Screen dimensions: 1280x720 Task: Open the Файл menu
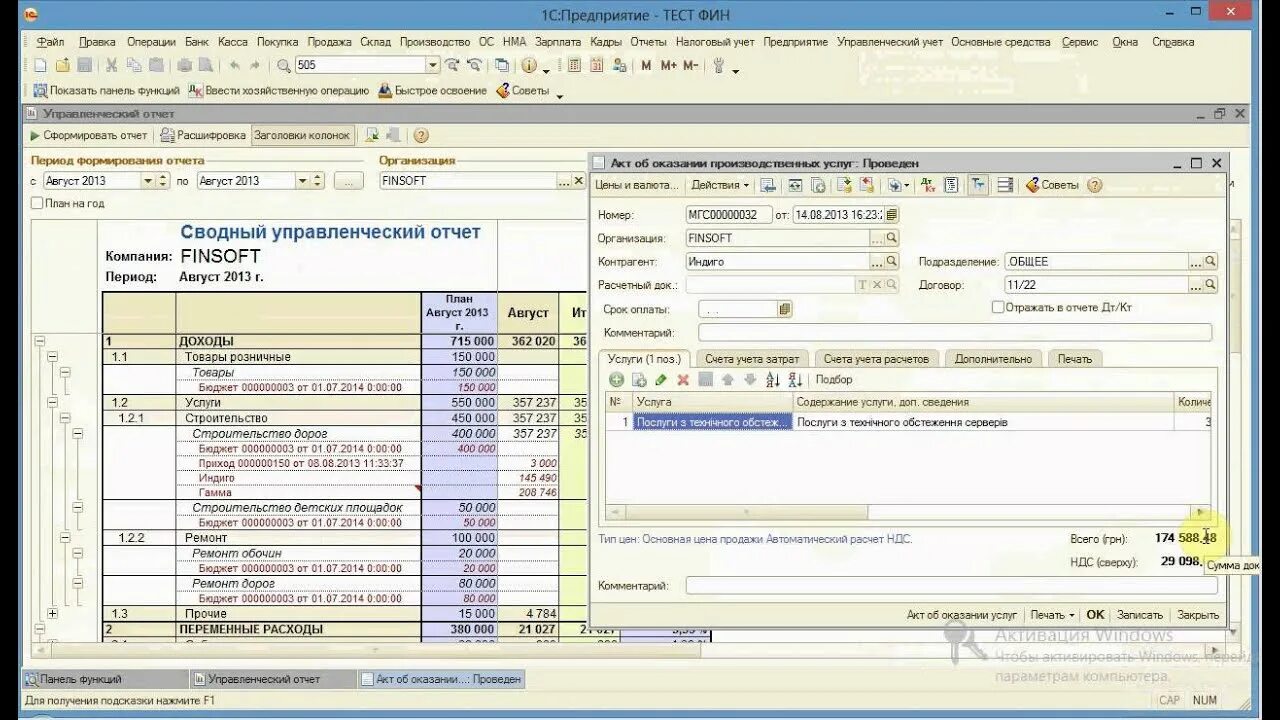pyautogui.click(x=50, y=42)
